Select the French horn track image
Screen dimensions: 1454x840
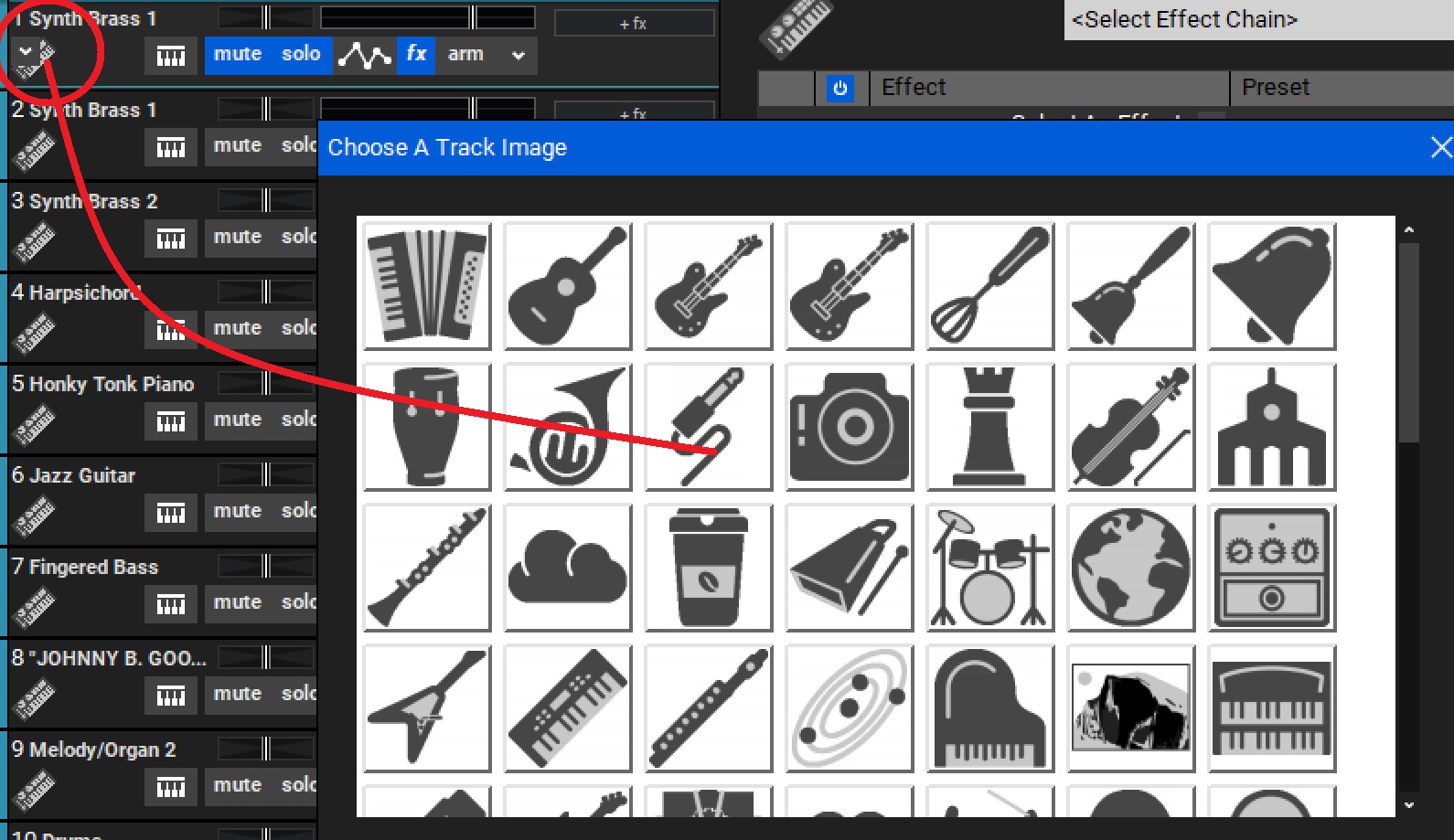pyautogui.click(x=567, y=427)
